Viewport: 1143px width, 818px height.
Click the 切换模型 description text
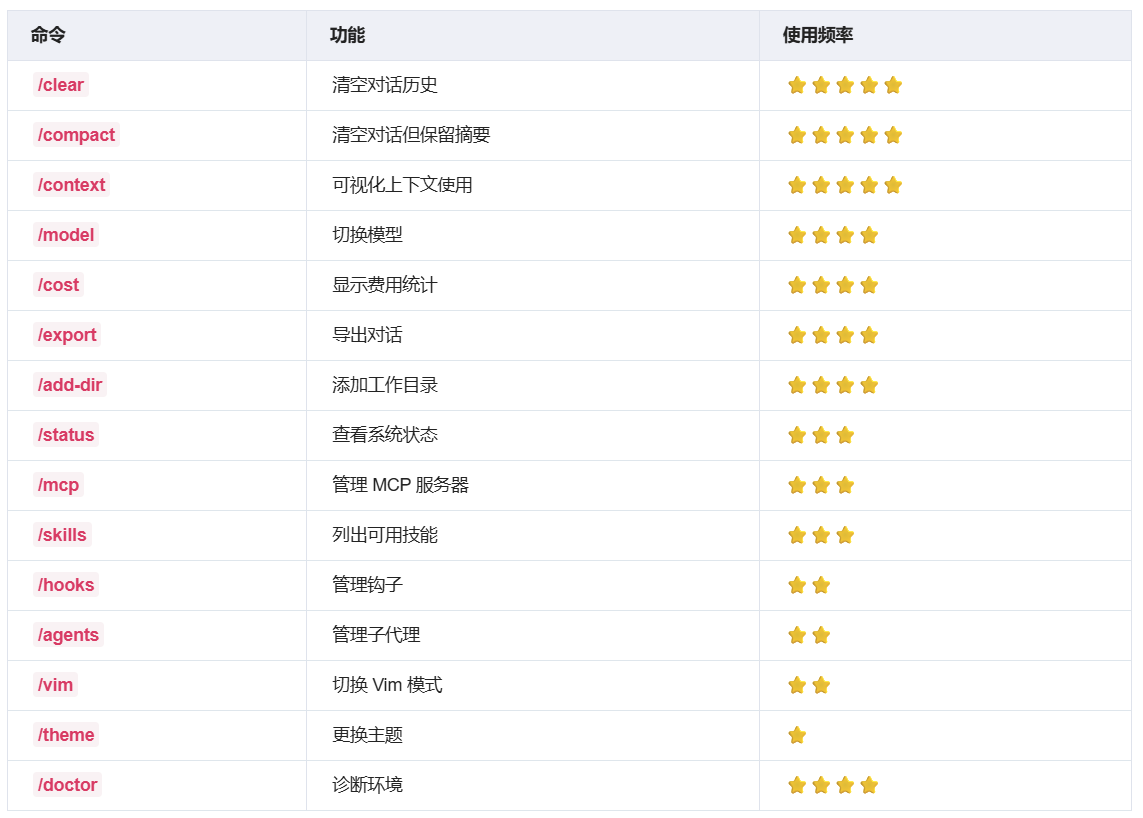[x=367, y=235]
